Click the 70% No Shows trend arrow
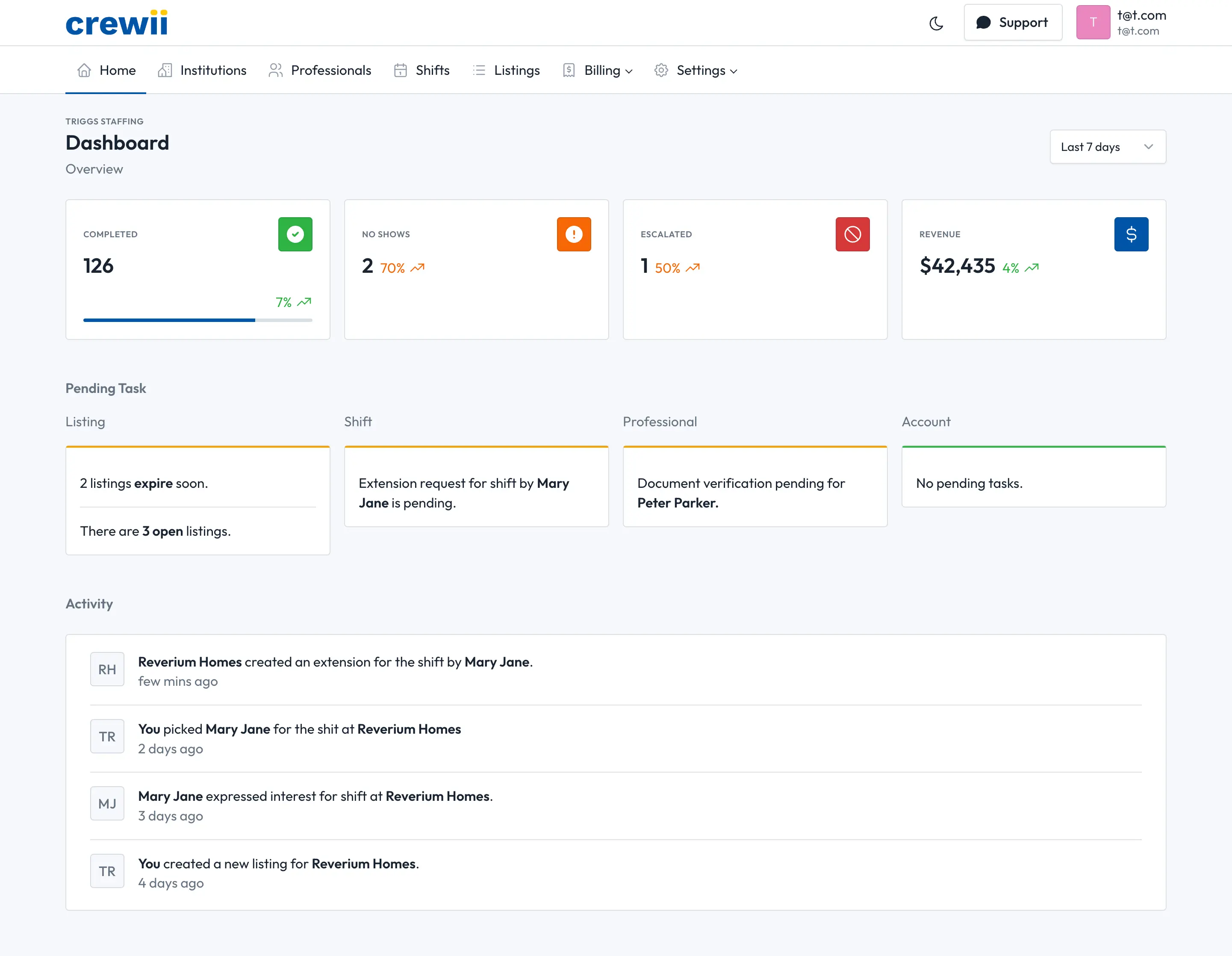Viewport: 1232px width, 956px height. (x=418, y=268)
